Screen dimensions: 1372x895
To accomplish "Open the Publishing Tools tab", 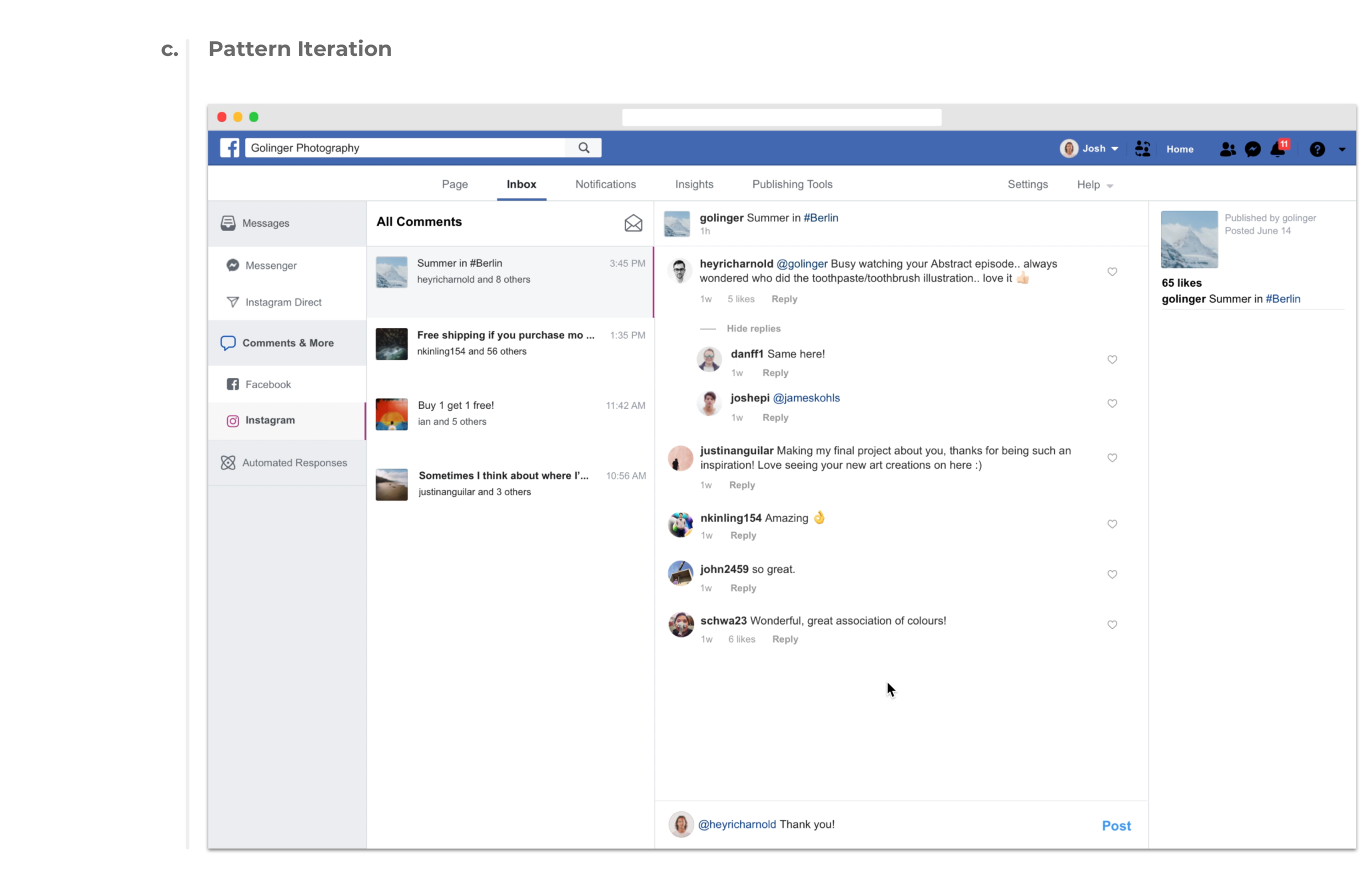I will [791, 184].
